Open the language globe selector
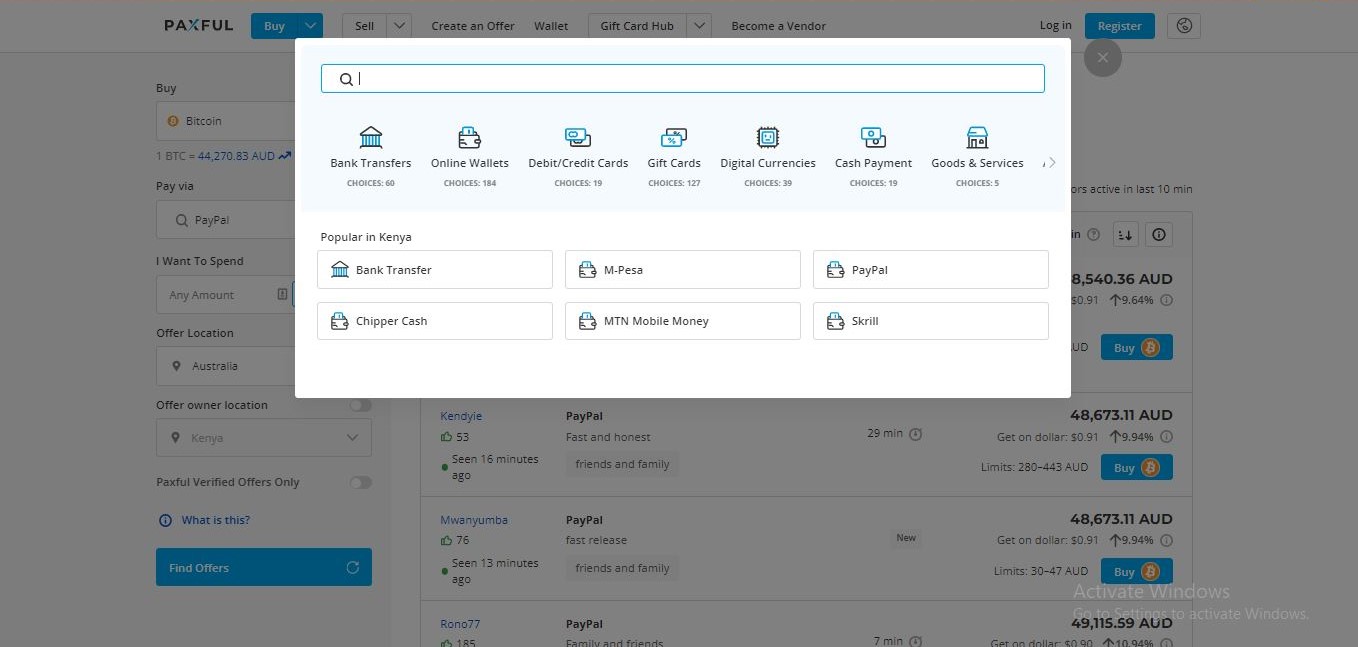Viewport: 1358px width, 647px height. coord(1185,26)
